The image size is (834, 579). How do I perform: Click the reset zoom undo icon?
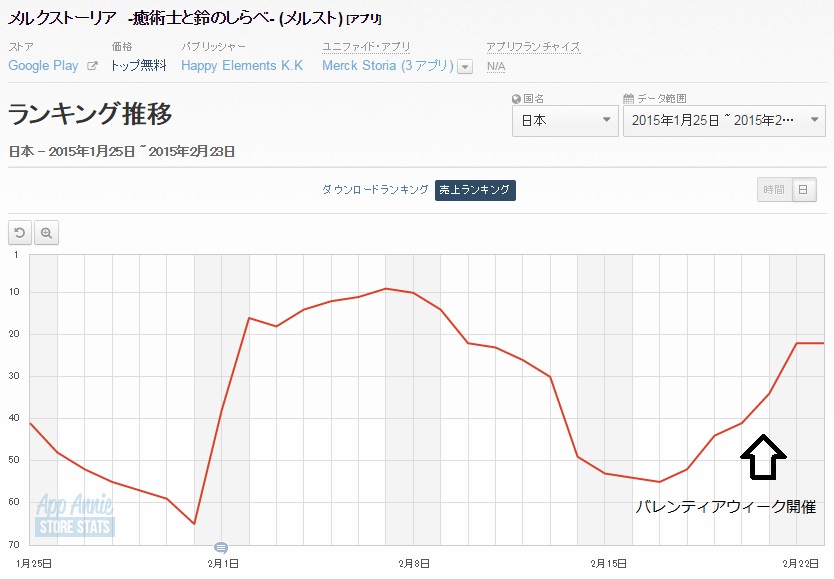click(x=19, y=233)
